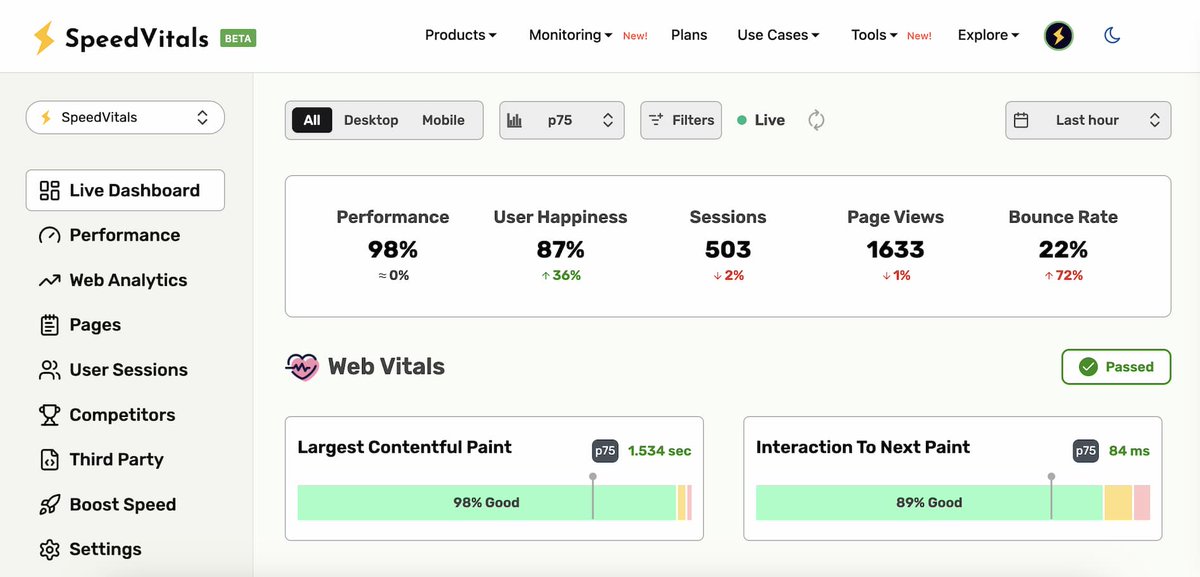Click the green Passed badge
Screen dimensions: 1200x577
tap(1116, 366)
